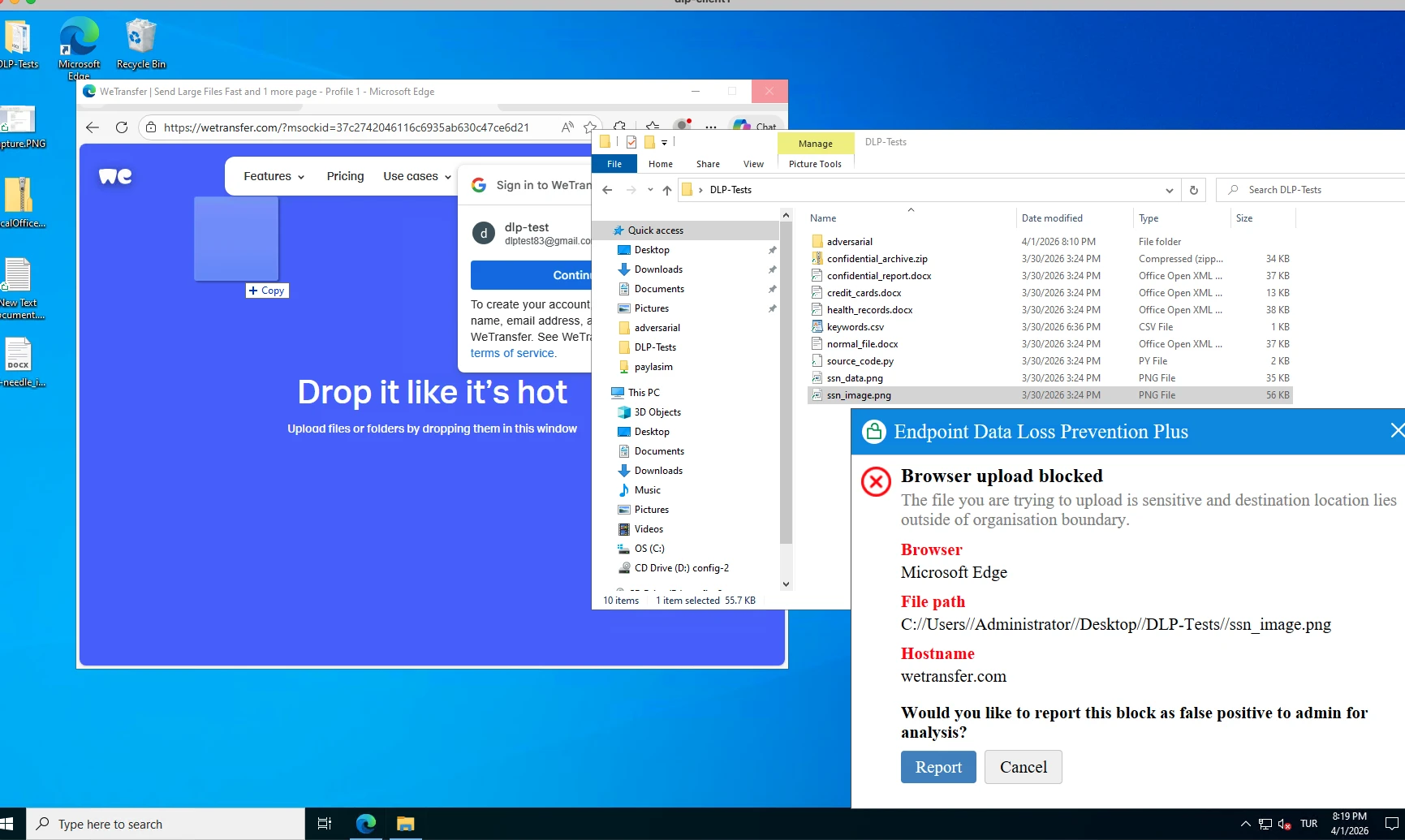Select the Recycle Bin desktop icon

point(140,45)
